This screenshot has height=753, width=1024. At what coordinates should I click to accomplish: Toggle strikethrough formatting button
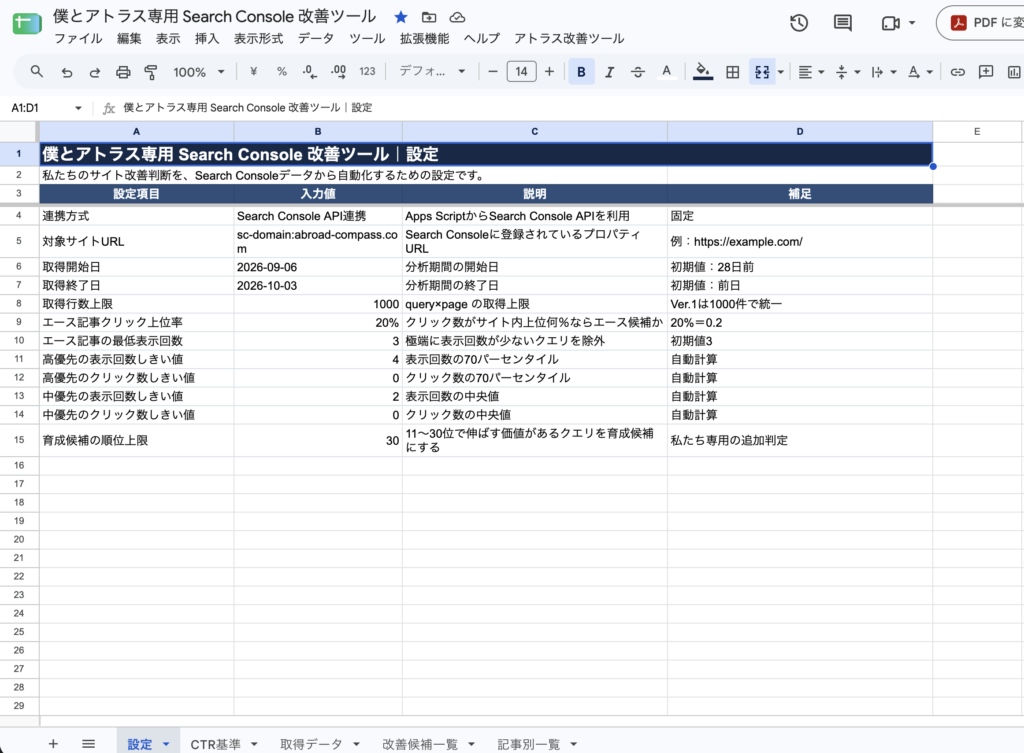click(638, 72)
